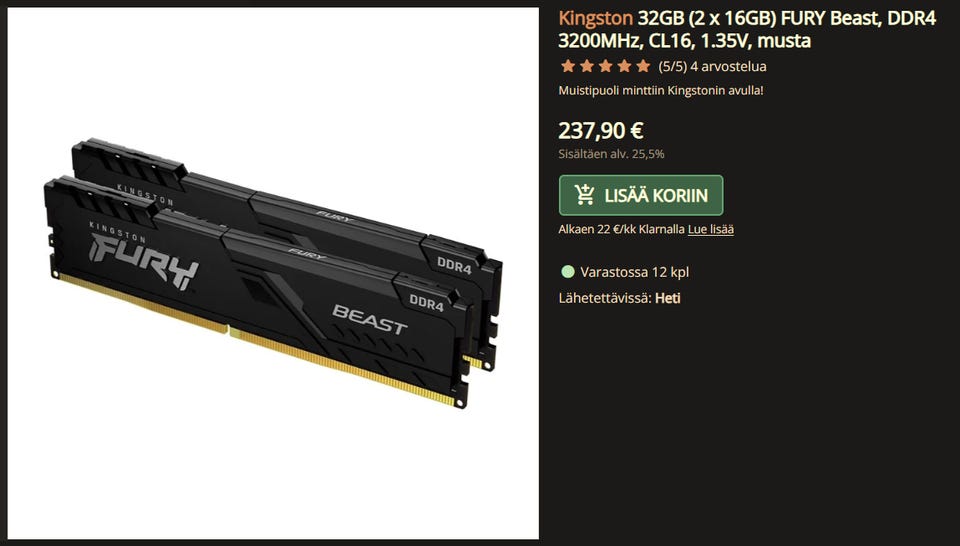The width and height of the screenshot is (960, 546).
Task: Open the 4 arvostelua reviews text
Action: [728, 66]
